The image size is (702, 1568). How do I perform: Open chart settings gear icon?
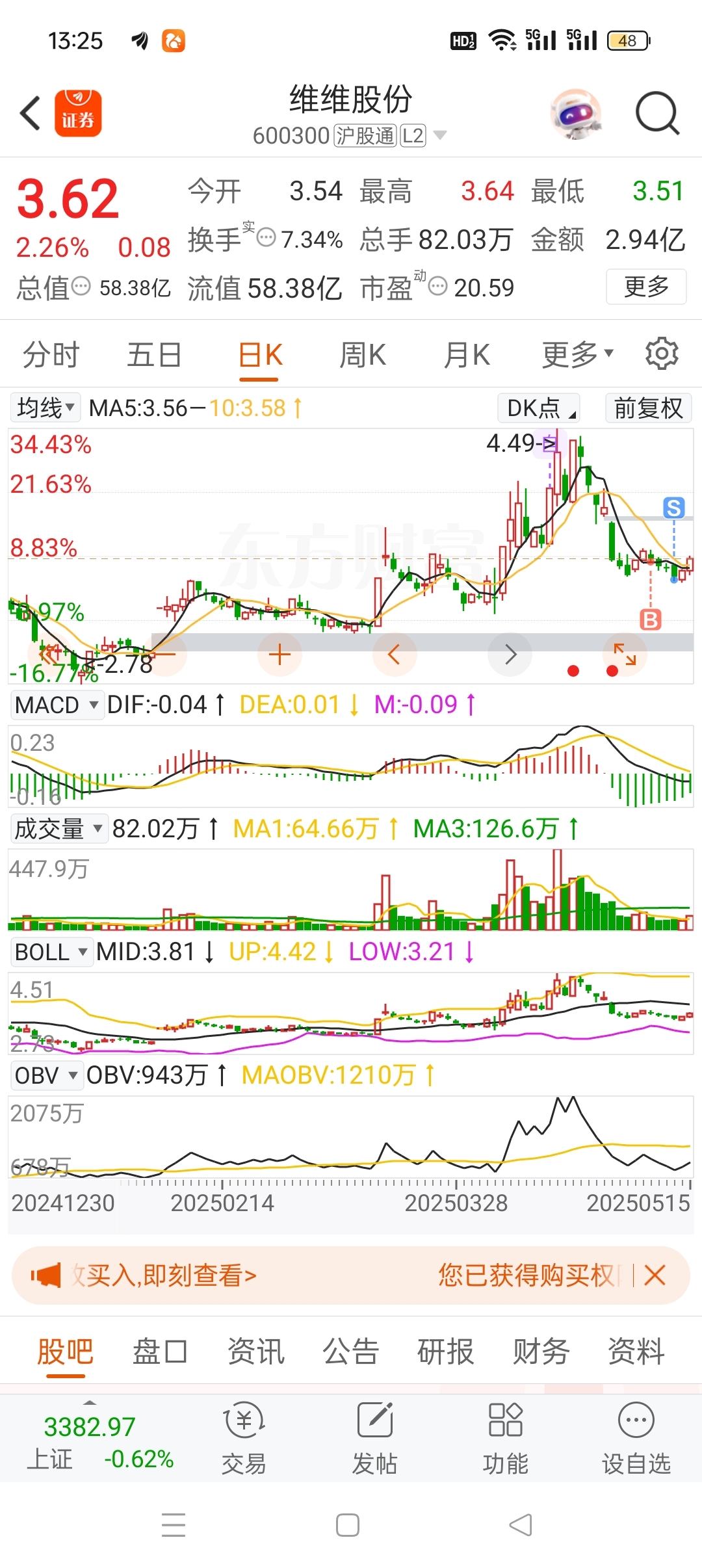[662, 354]
